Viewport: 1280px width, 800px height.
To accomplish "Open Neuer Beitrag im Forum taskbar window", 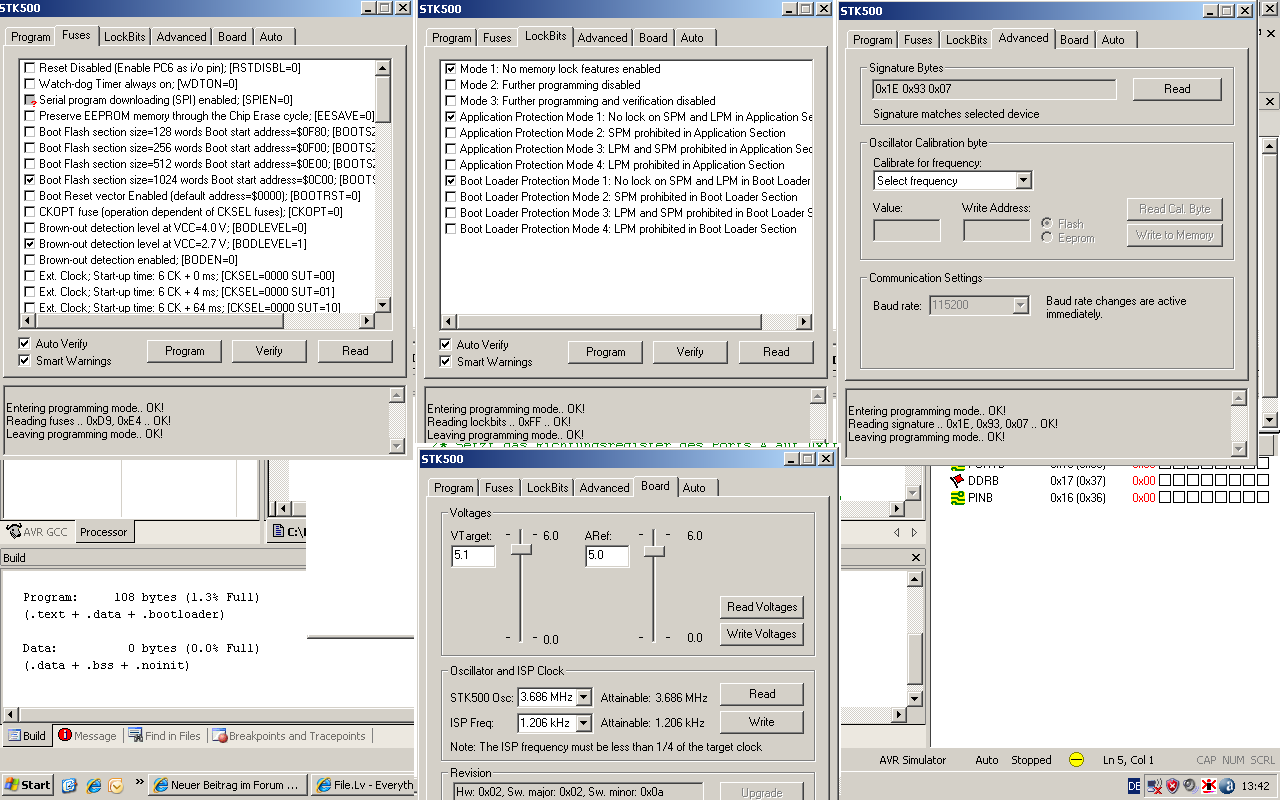I will pos(228,785).
